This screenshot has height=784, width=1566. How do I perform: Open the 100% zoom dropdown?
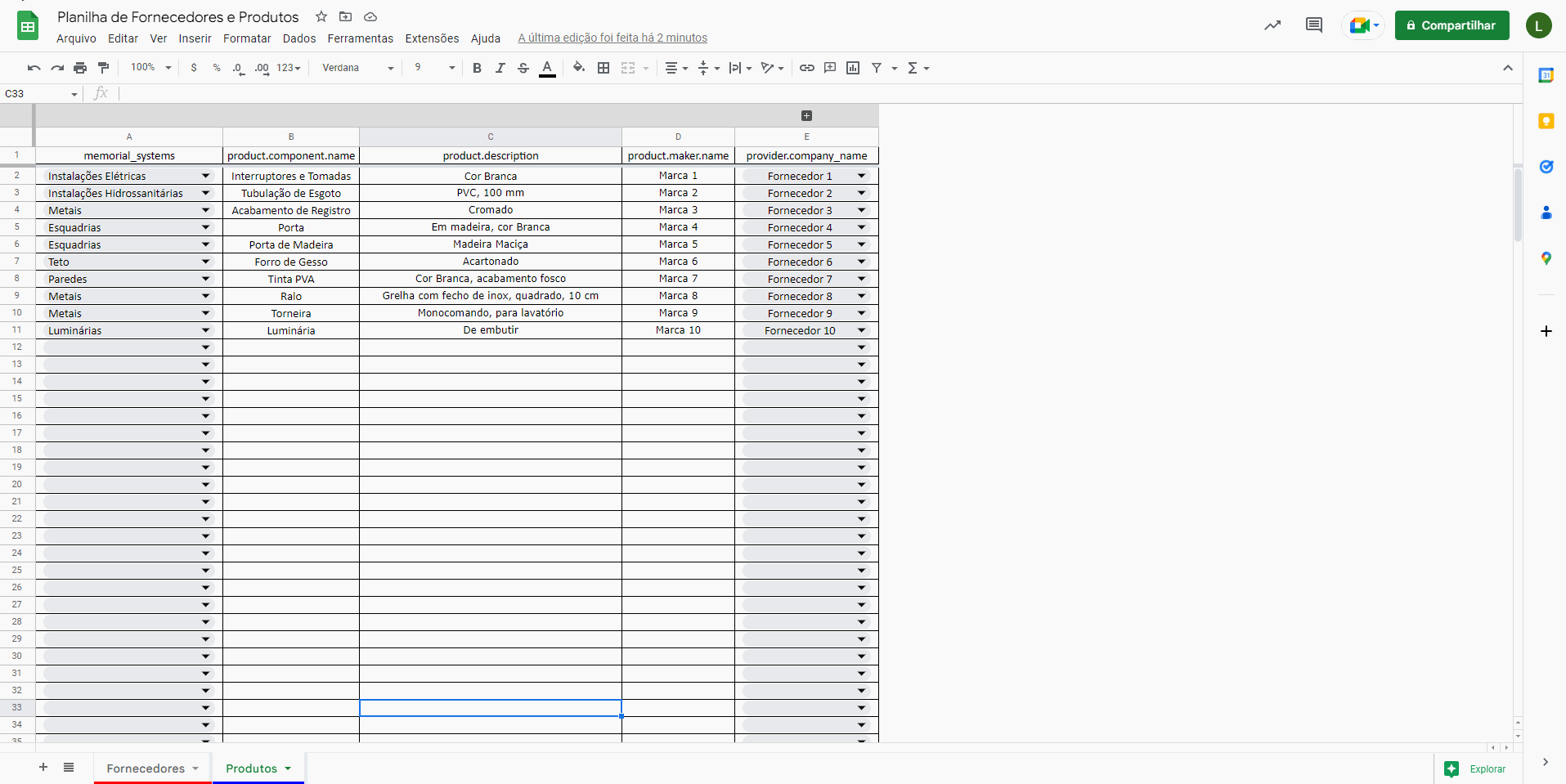point(150,68)
